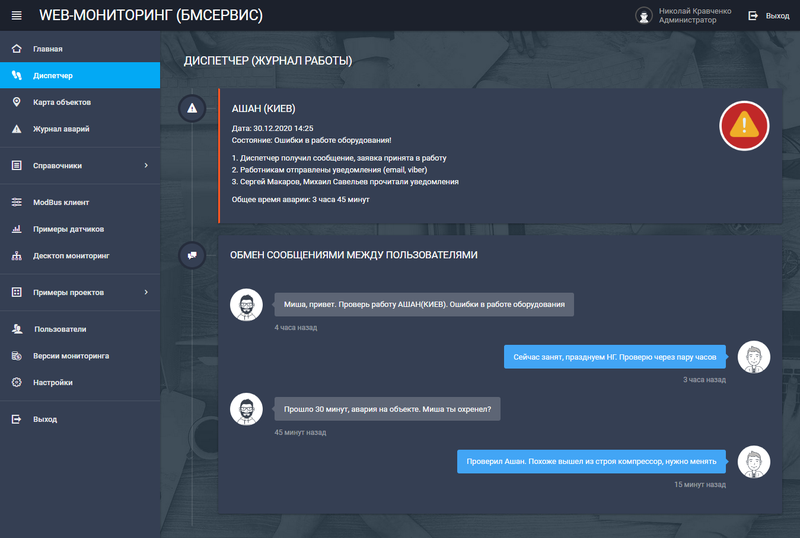This screenshot has height=538, width=800.
Task: Click the Пользователи person icon
Action: tap(17, 329)
